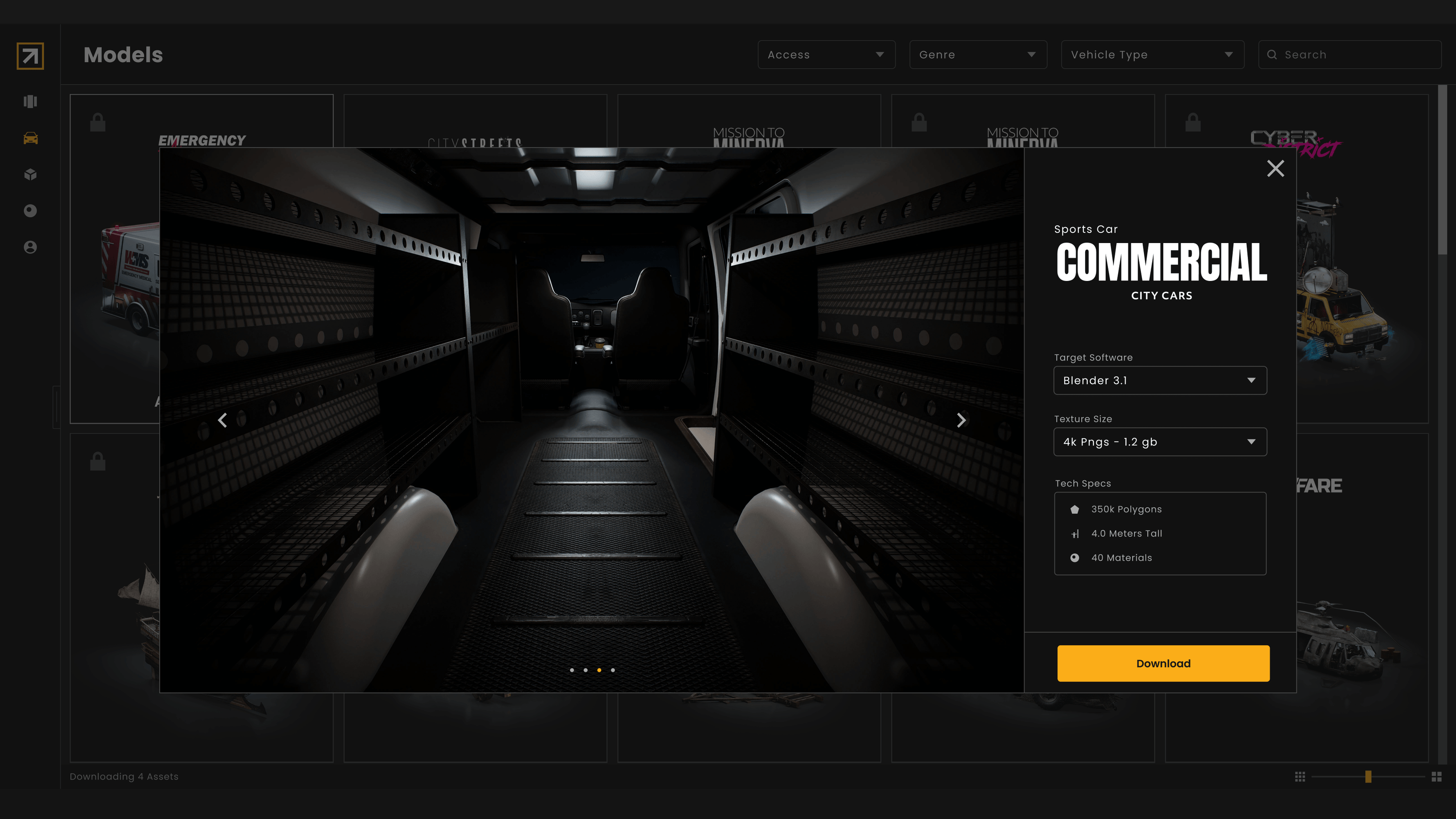
Task: Expand the Target Software Blender 3.1 dropdown
Action: pos(1160,380)
